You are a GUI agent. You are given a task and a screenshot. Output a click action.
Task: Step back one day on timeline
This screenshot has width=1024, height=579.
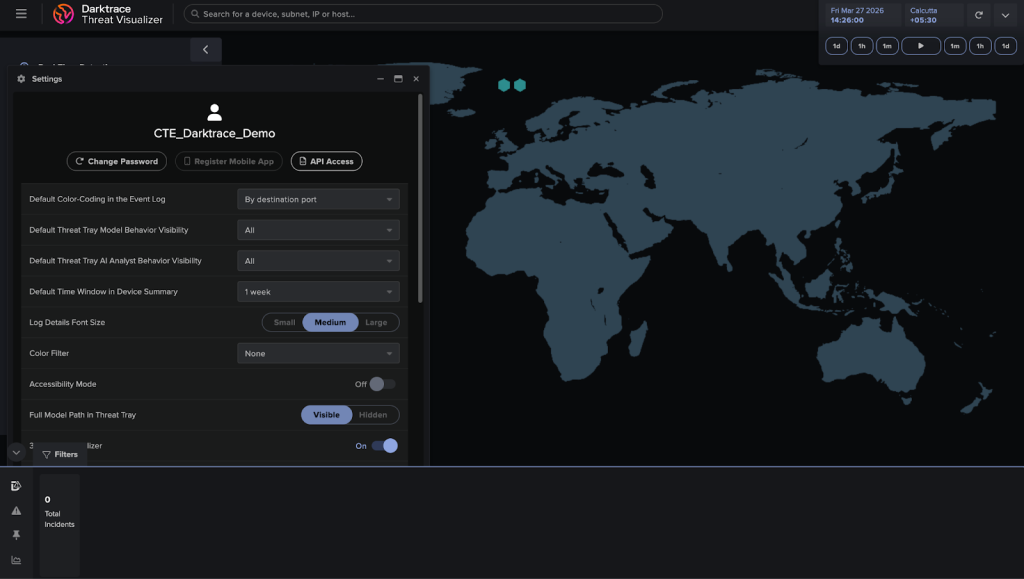(837, 46)
